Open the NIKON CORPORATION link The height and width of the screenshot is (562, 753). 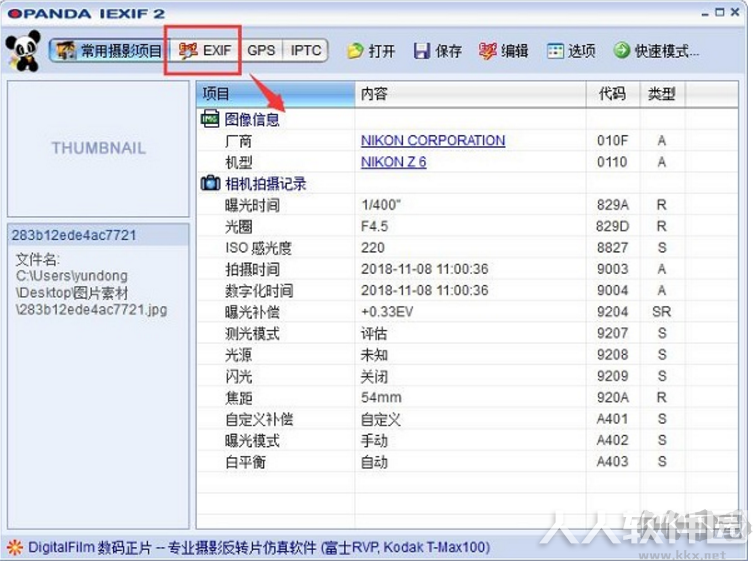(x=433, y=140)
